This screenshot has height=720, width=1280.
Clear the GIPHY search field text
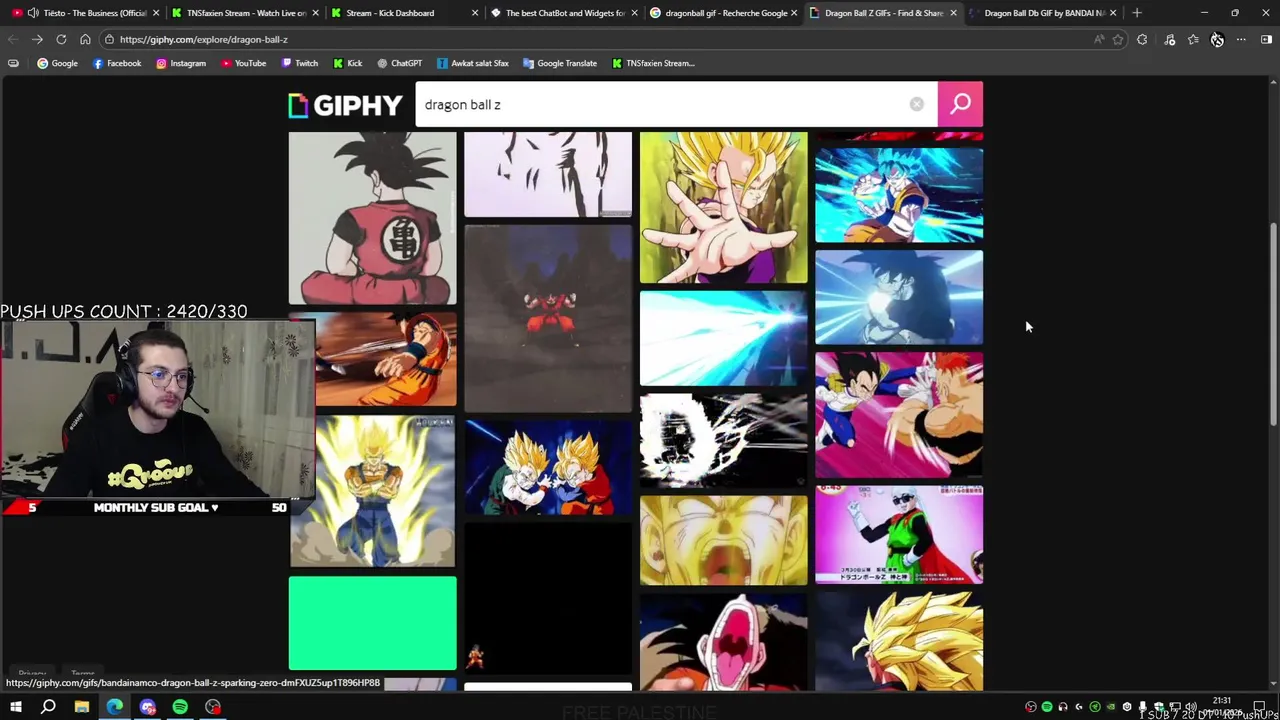point(916,104)
